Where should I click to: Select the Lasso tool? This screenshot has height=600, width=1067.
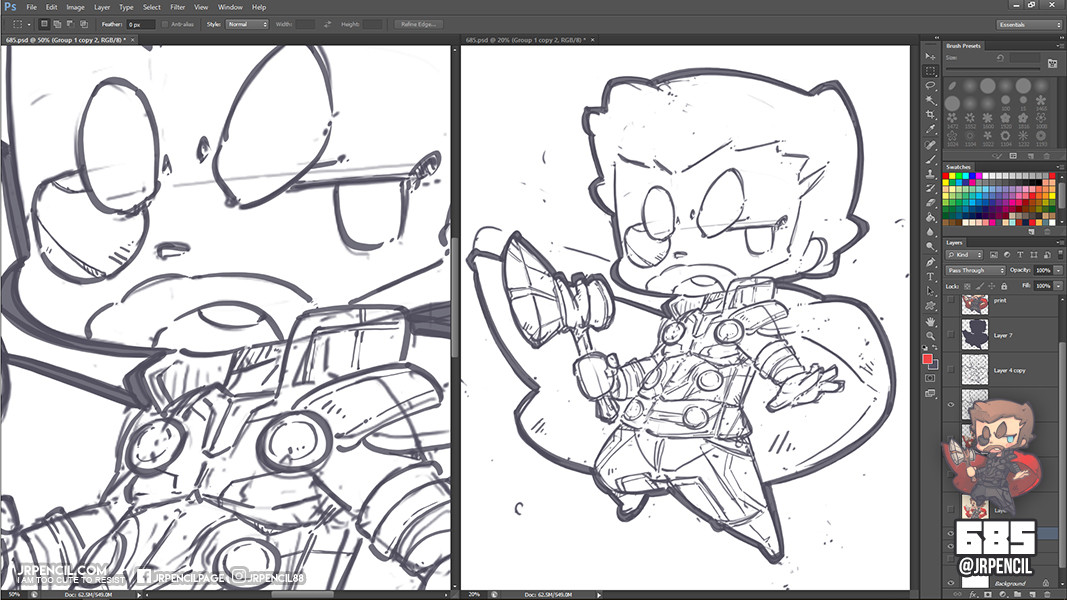pyautogui.click(x=930, y=86)
